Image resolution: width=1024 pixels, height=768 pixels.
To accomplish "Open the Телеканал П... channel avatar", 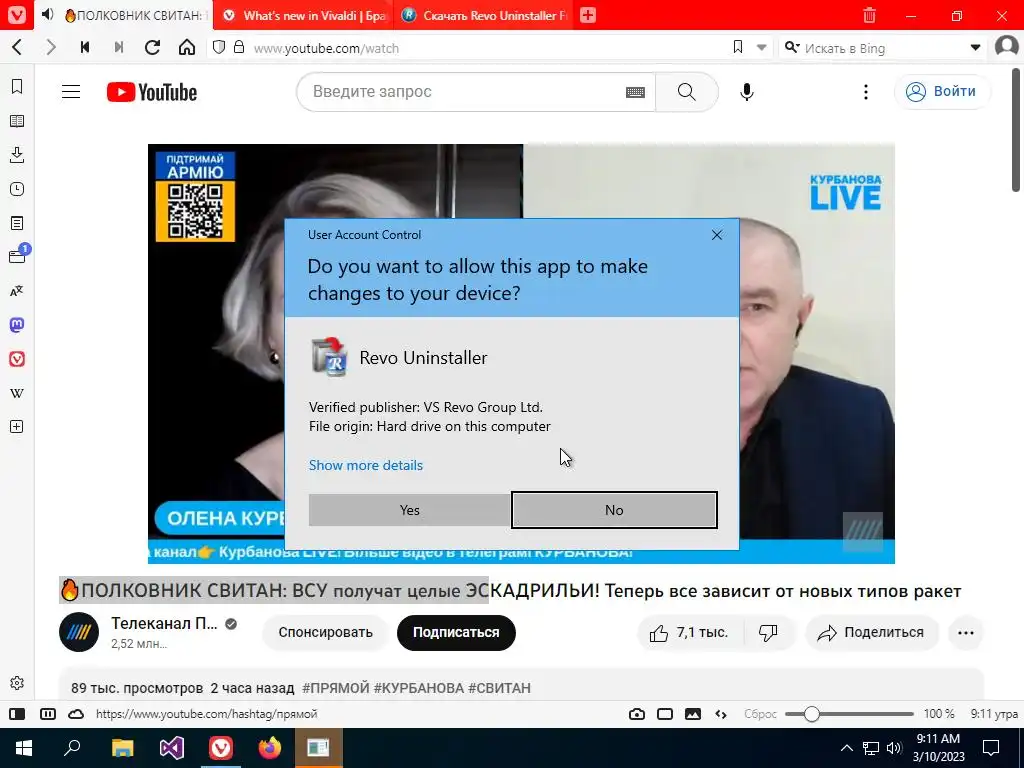I will [x=79, y=632].
